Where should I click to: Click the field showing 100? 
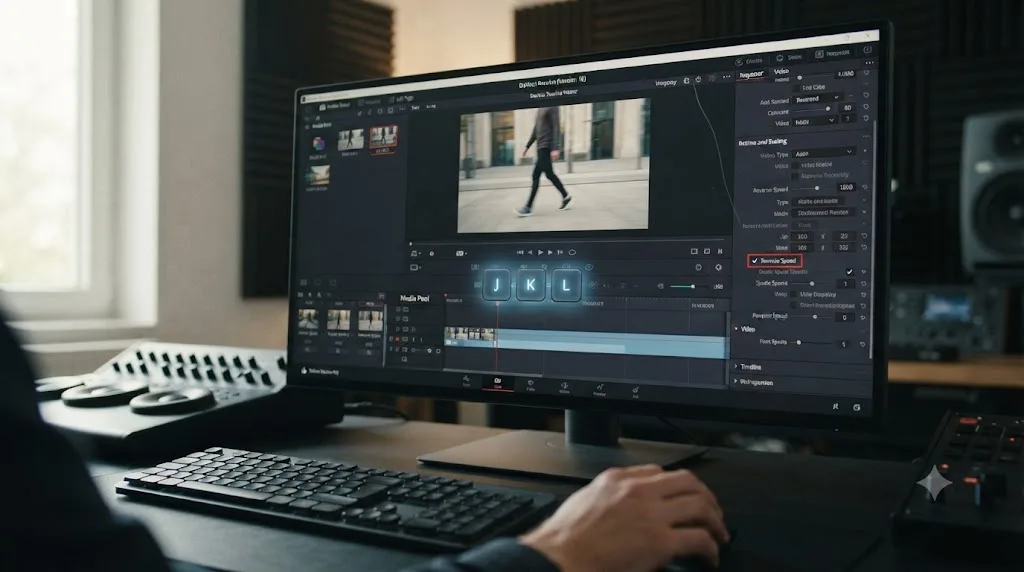[802, 236]
